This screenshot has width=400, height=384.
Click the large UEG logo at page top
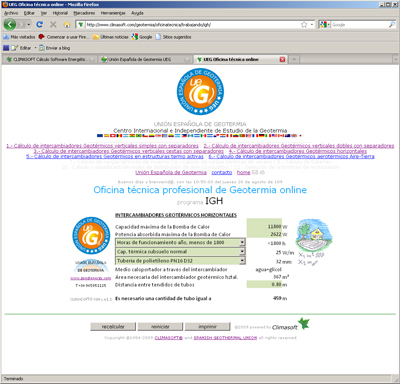(200, 92)
